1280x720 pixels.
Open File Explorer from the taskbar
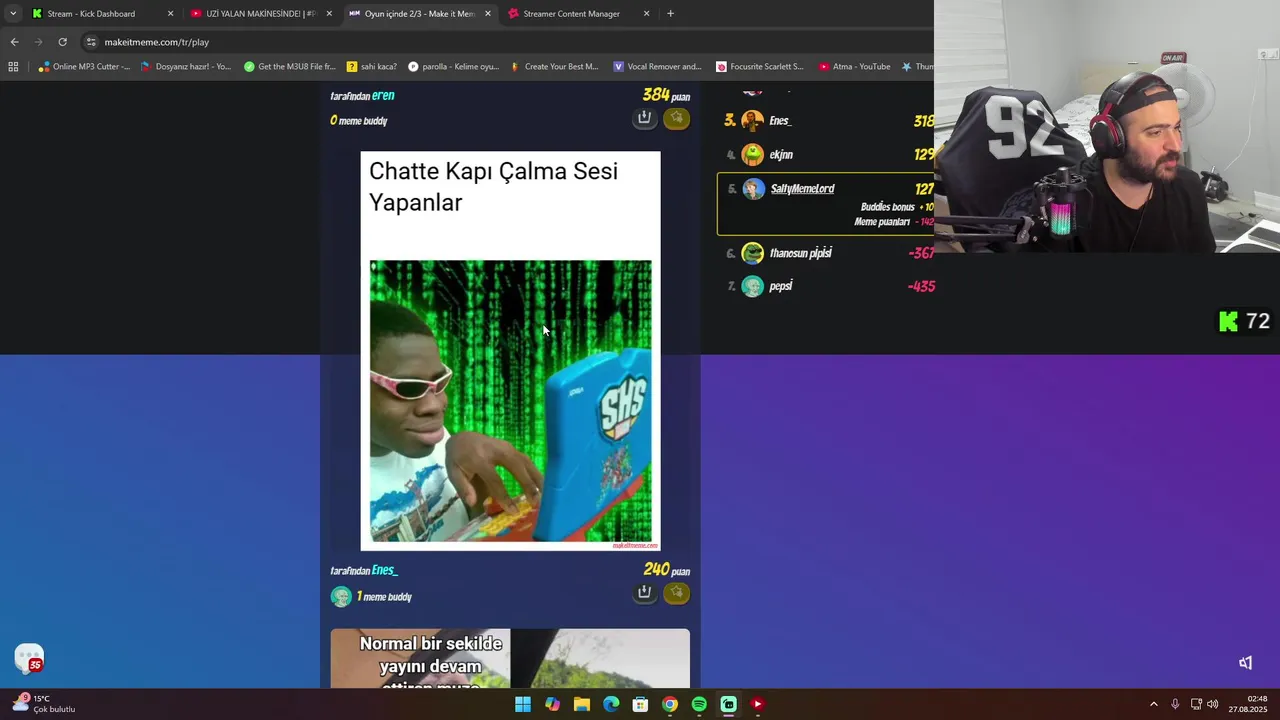[x=581, y=704]
